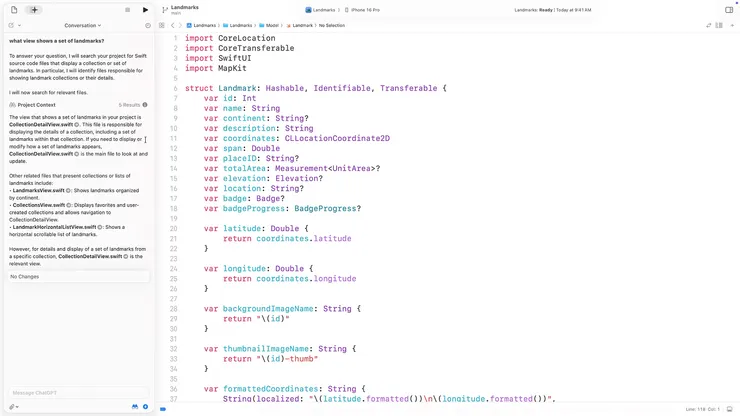
Task: Open the main branch source control icon
Action: [x=165, y=10]
